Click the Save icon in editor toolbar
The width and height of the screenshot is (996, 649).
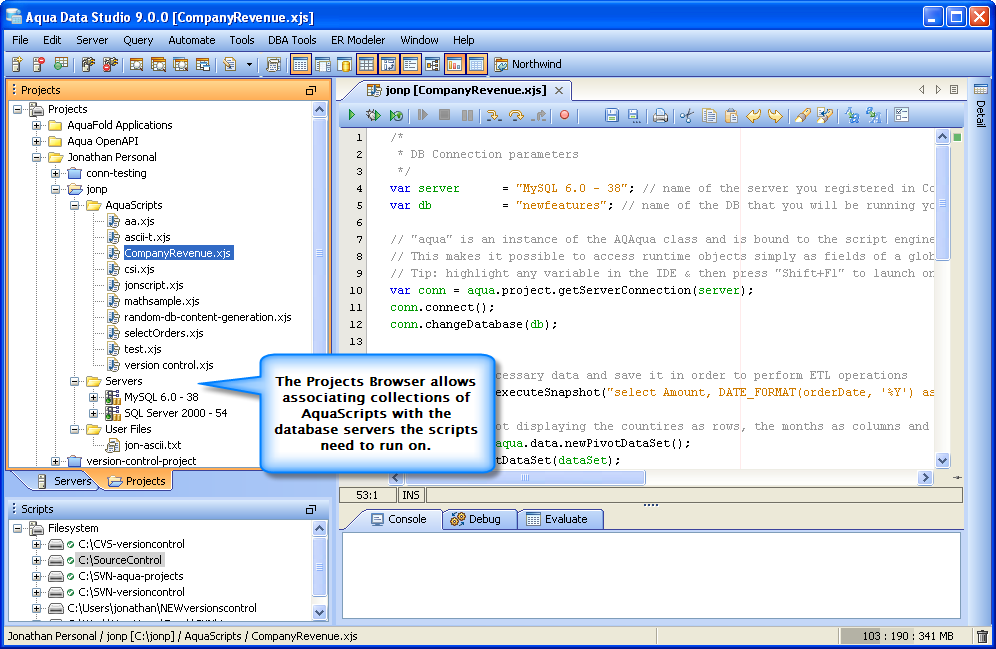[612, 116]
